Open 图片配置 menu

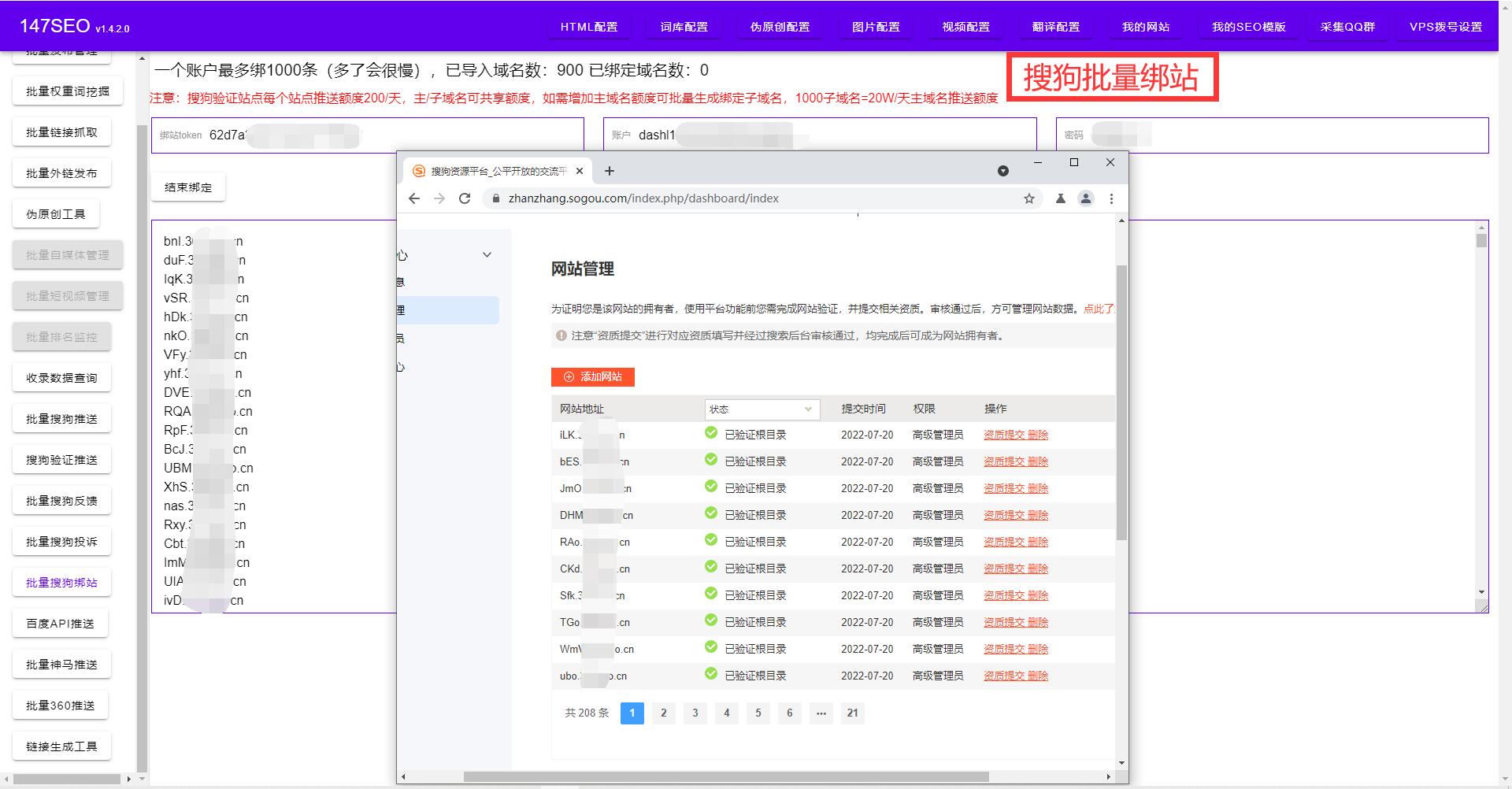876,27
